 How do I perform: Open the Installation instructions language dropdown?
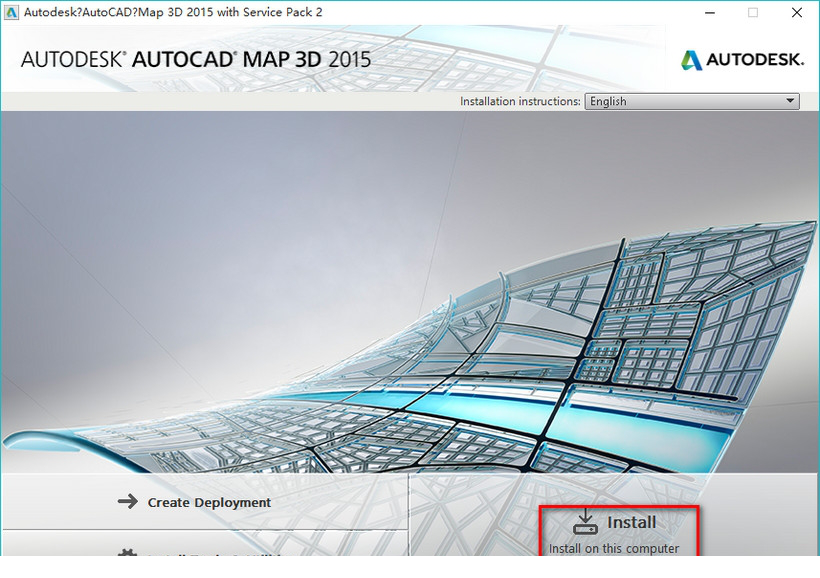pyautogui.click(x=691, y=101)
